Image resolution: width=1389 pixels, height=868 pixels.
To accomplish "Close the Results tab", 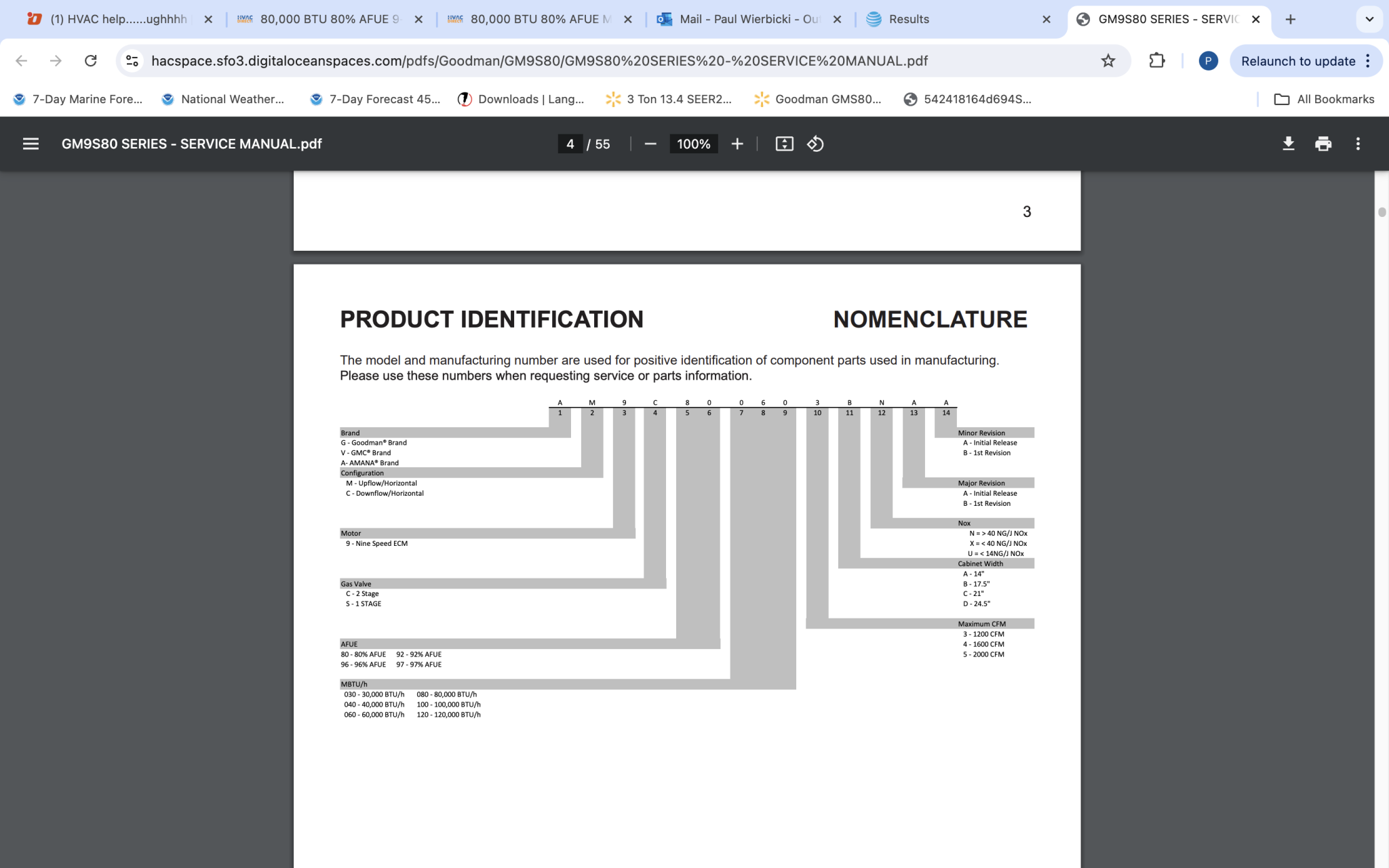I will click(1046, 19).
